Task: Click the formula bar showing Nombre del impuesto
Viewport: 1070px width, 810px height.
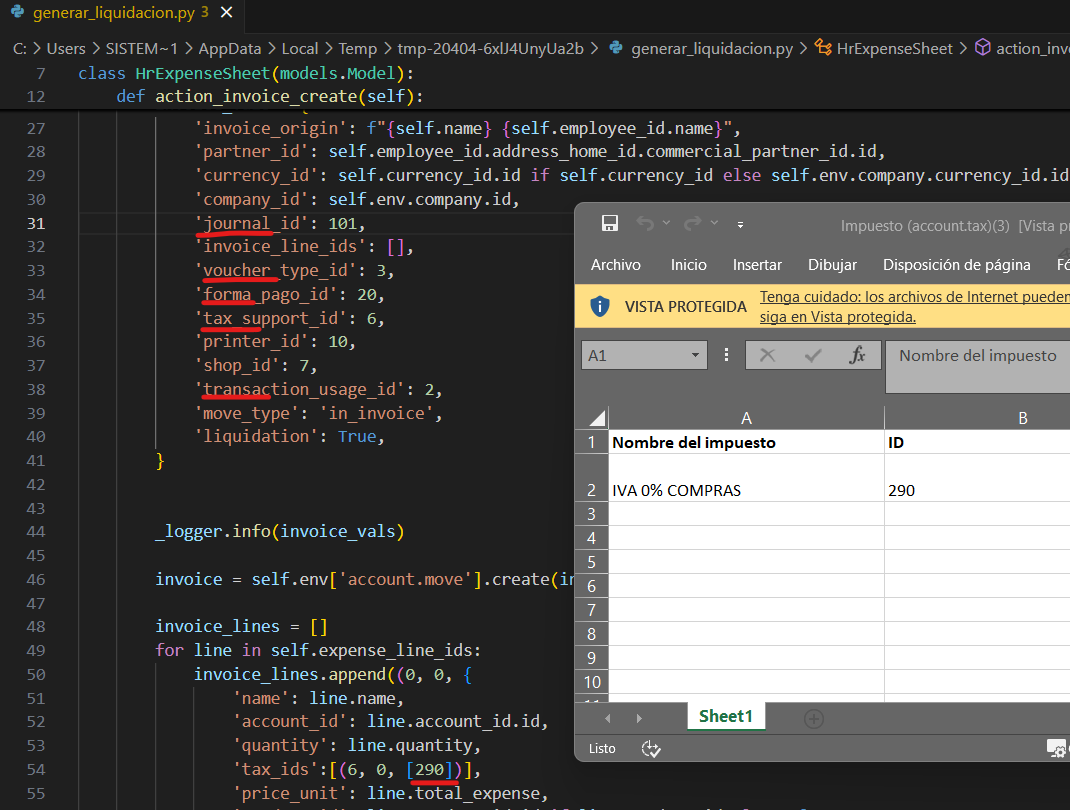Action: click(x=977, y=356)
